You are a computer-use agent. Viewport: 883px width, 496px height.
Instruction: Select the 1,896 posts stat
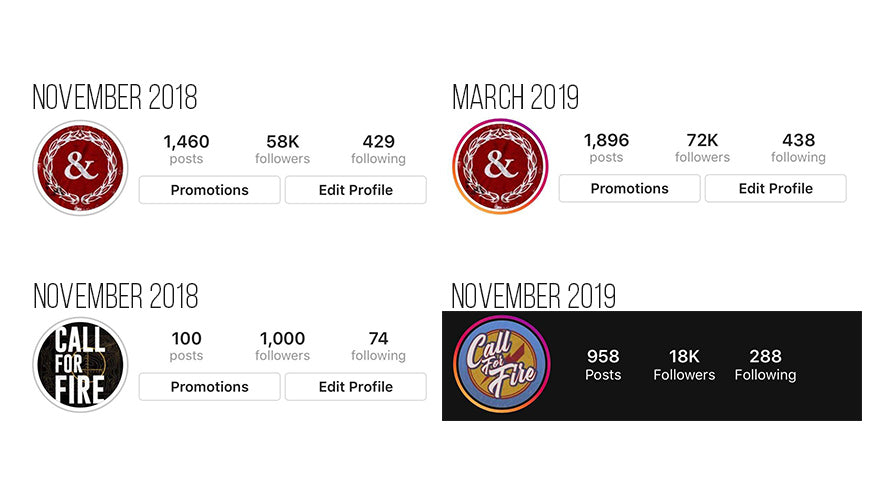[x=606, y=148]
